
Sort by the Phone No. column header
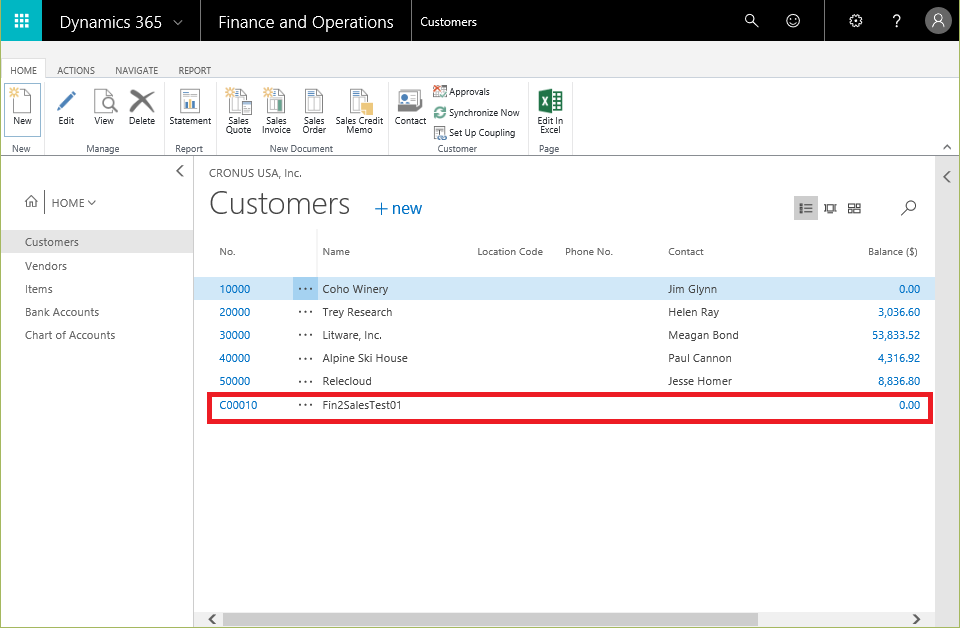(x=589, y=252)
